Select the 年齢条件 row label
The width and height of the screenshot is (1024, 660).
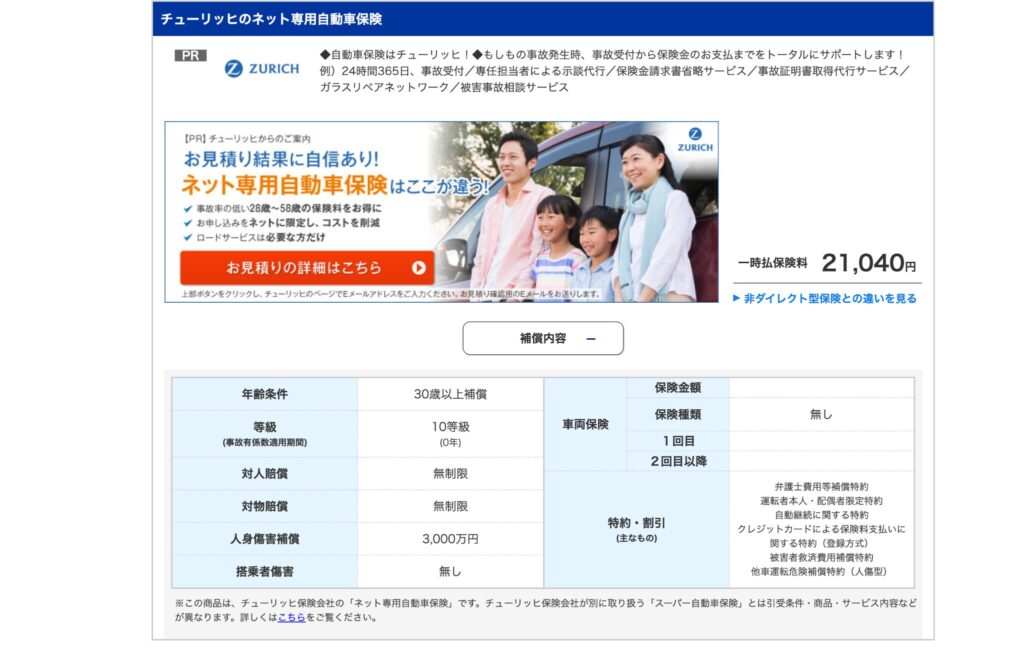click(264, 394)
